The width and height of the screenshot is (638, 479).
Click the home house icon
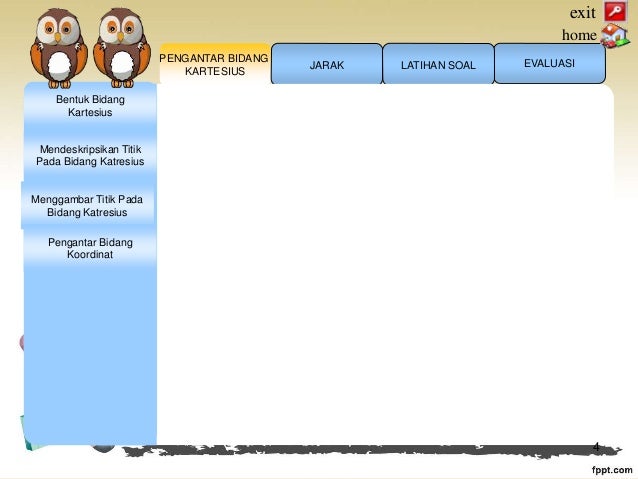pyautogui.click(x=615, y=36)
